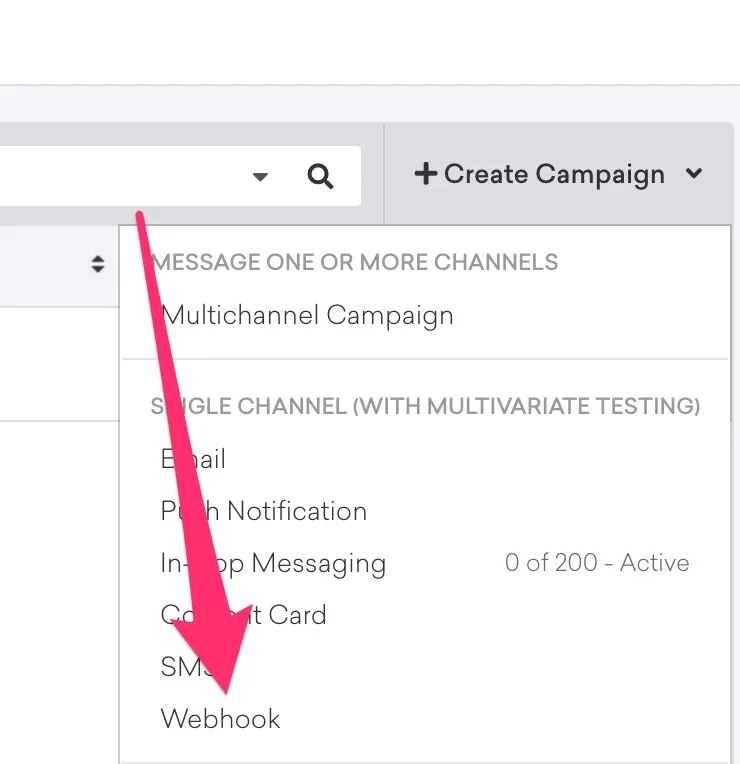Select Multichannel Campaign from the menu

pyautogui.click(x=307, y=315)
